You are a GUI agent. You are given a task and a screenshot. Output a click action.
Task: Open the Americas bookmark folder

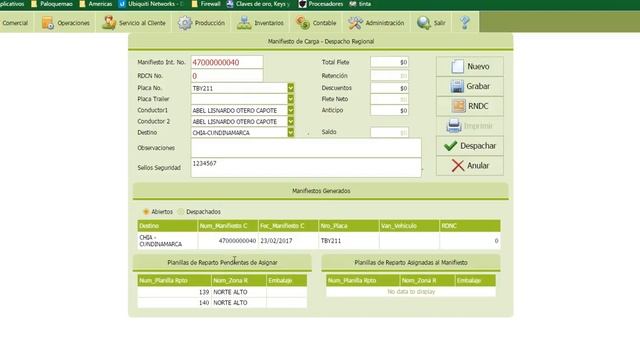click(x=96, y=4)
